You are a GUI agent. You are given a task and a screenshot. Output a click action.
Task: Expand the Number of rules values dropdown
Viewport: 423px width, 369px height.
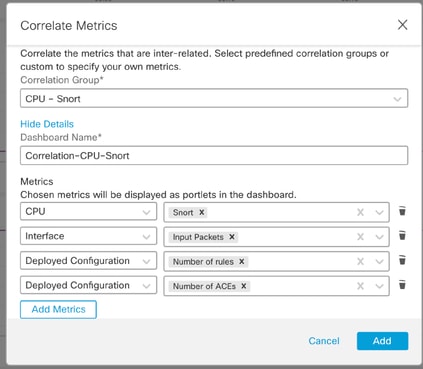[379, 262]
